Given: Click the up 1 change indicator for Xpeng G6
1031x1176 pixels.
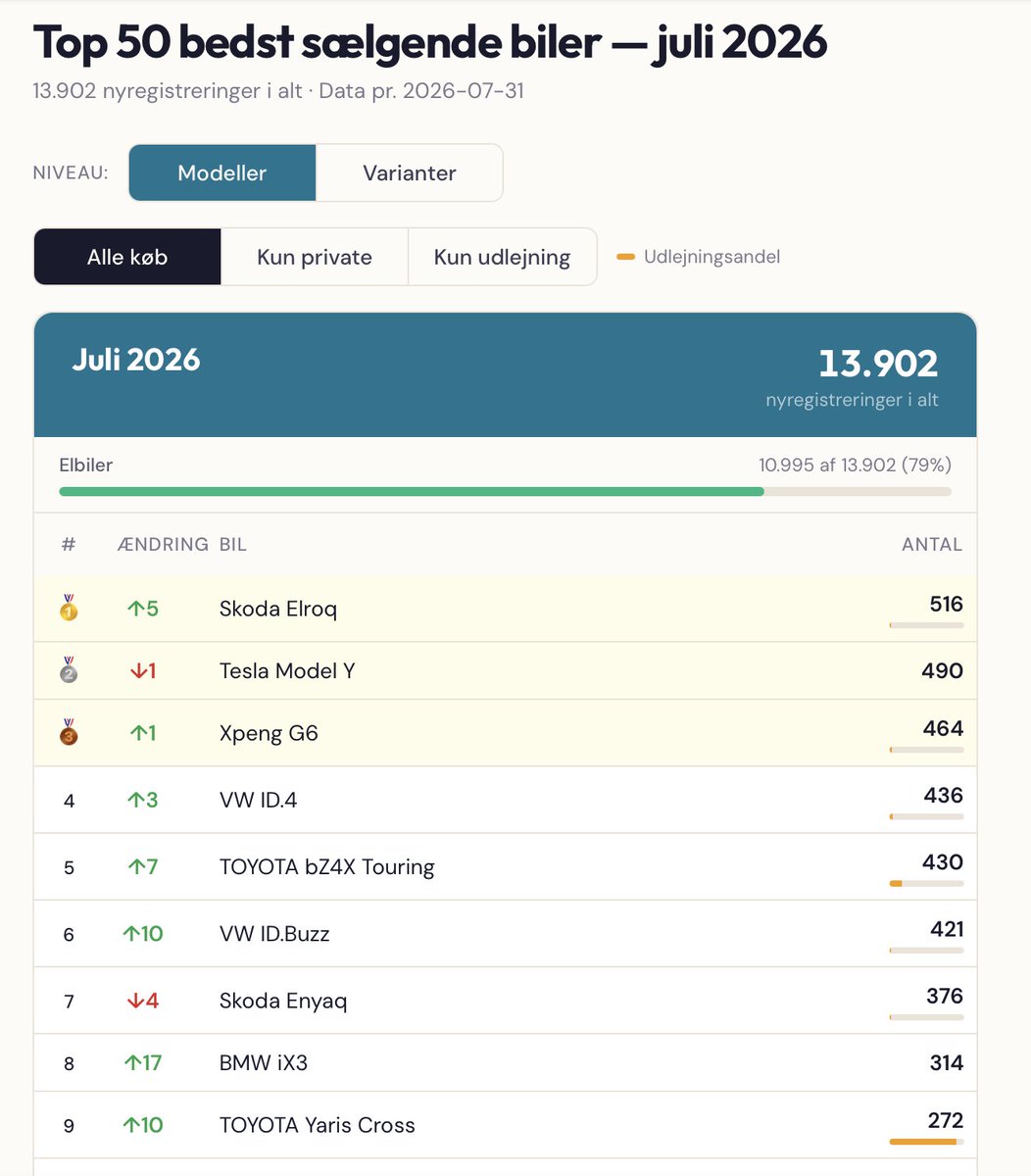Looking at the screenshot, I should coord(143,733).
